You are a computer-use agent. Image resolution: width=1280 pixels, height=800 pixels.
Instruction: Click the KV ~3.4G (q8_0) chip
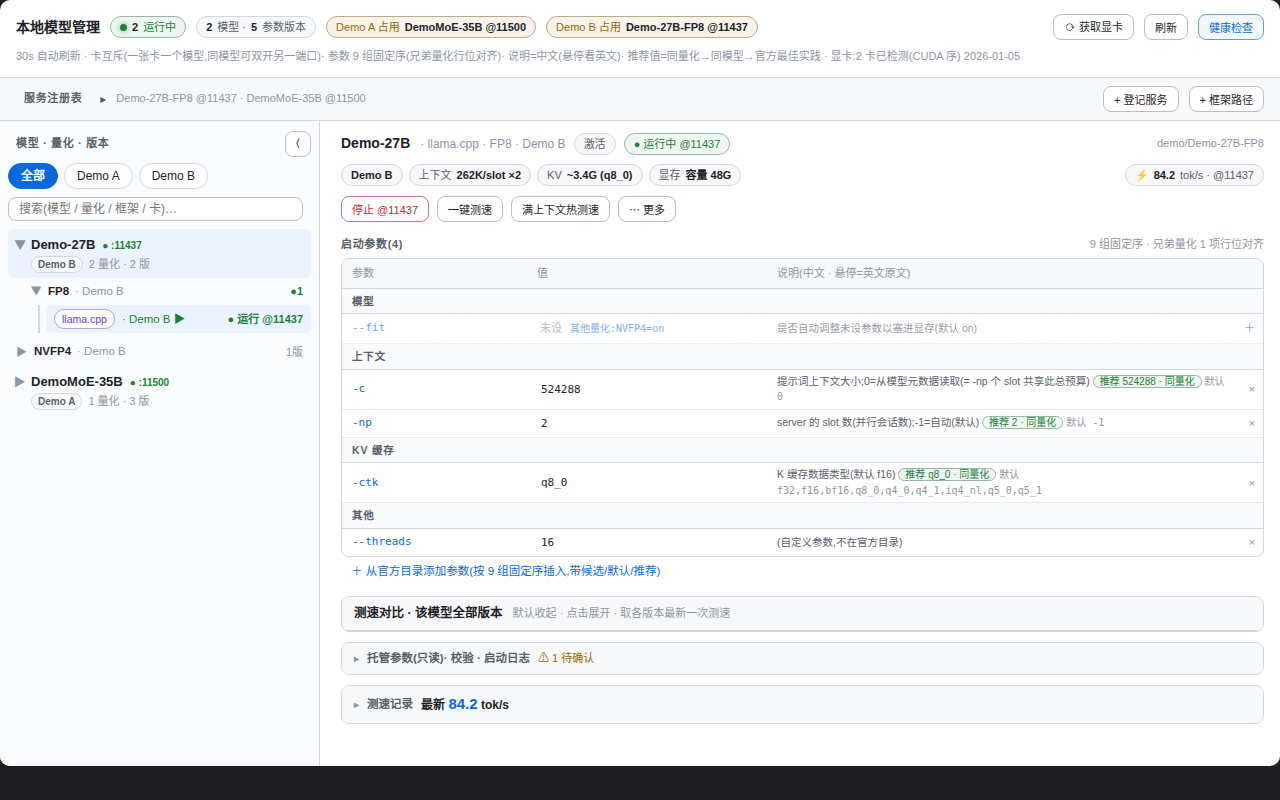click(x=589, y=175)
